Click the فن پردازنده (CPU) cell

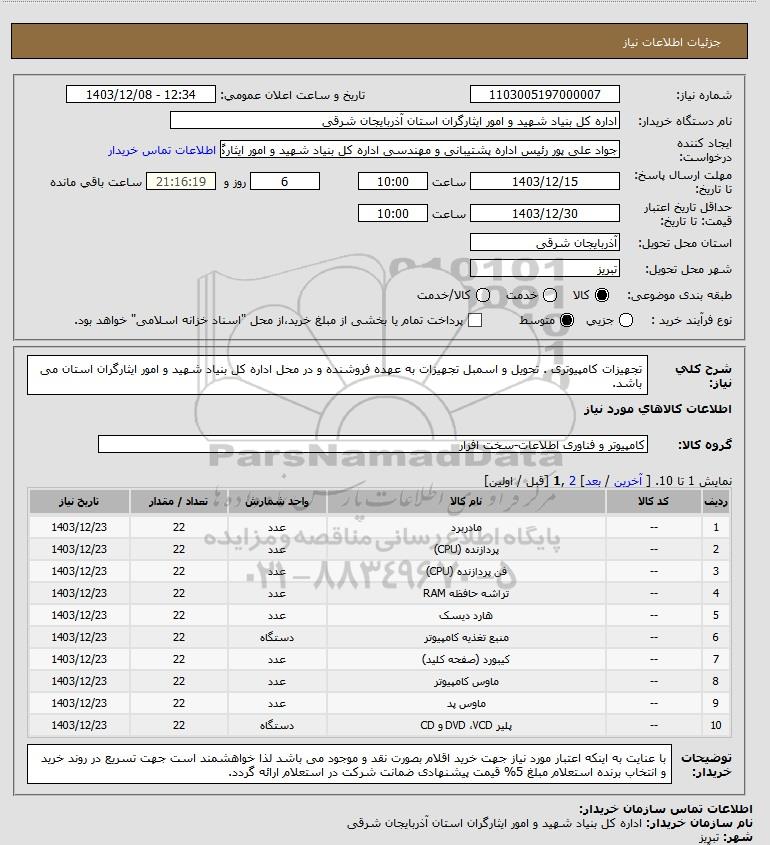pos(466,571)
